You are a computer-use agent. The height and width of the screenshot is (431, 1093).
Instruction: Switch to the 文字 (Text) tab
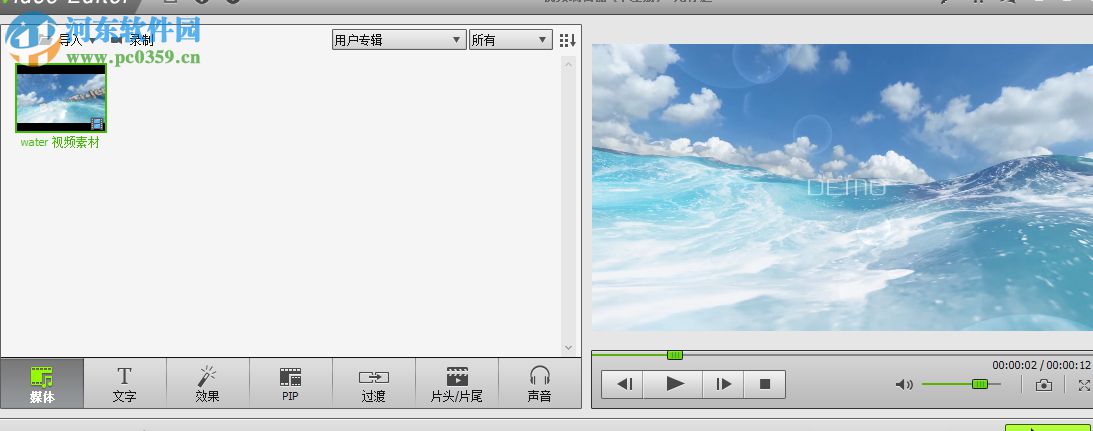tap(125, 383)
